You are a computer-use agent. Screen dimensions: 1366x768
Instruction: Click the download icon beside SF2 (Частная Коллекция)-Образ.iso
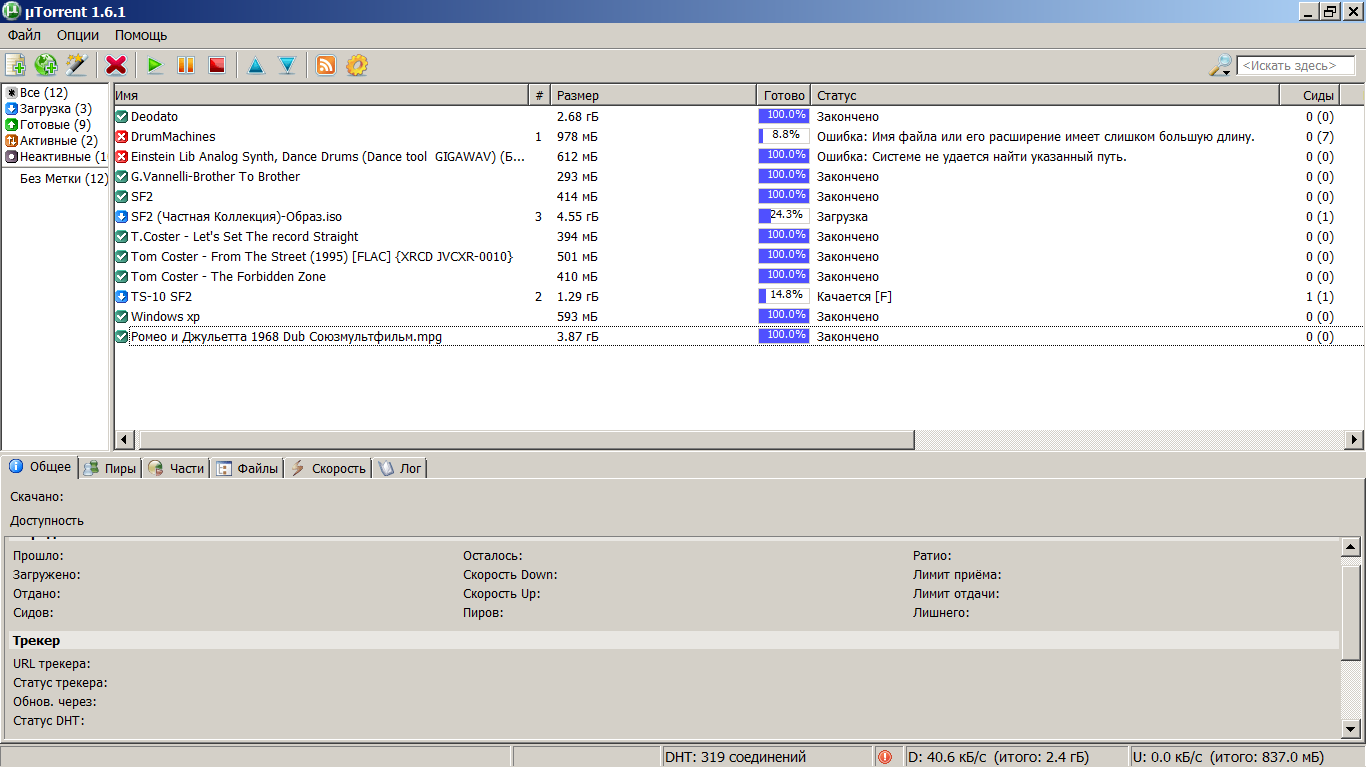pyautogui.click(x=122, y=217)
